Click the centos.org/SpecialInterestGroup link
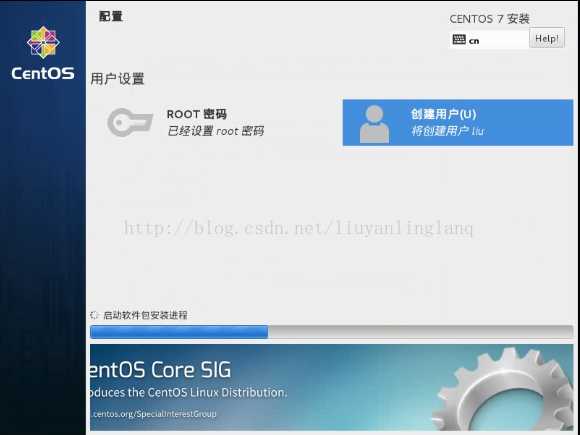This screenshot has height=435, width=580. [x=154, y=414]
